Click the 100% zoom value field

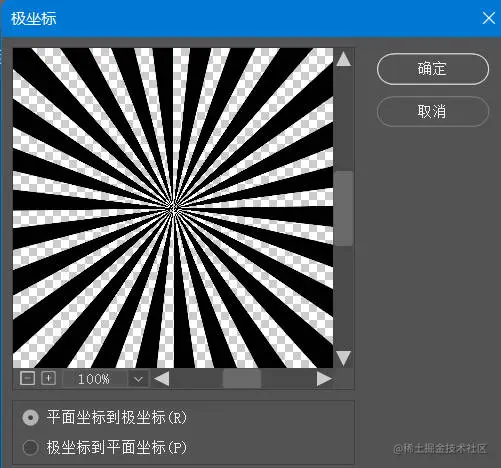coord(95,379)
